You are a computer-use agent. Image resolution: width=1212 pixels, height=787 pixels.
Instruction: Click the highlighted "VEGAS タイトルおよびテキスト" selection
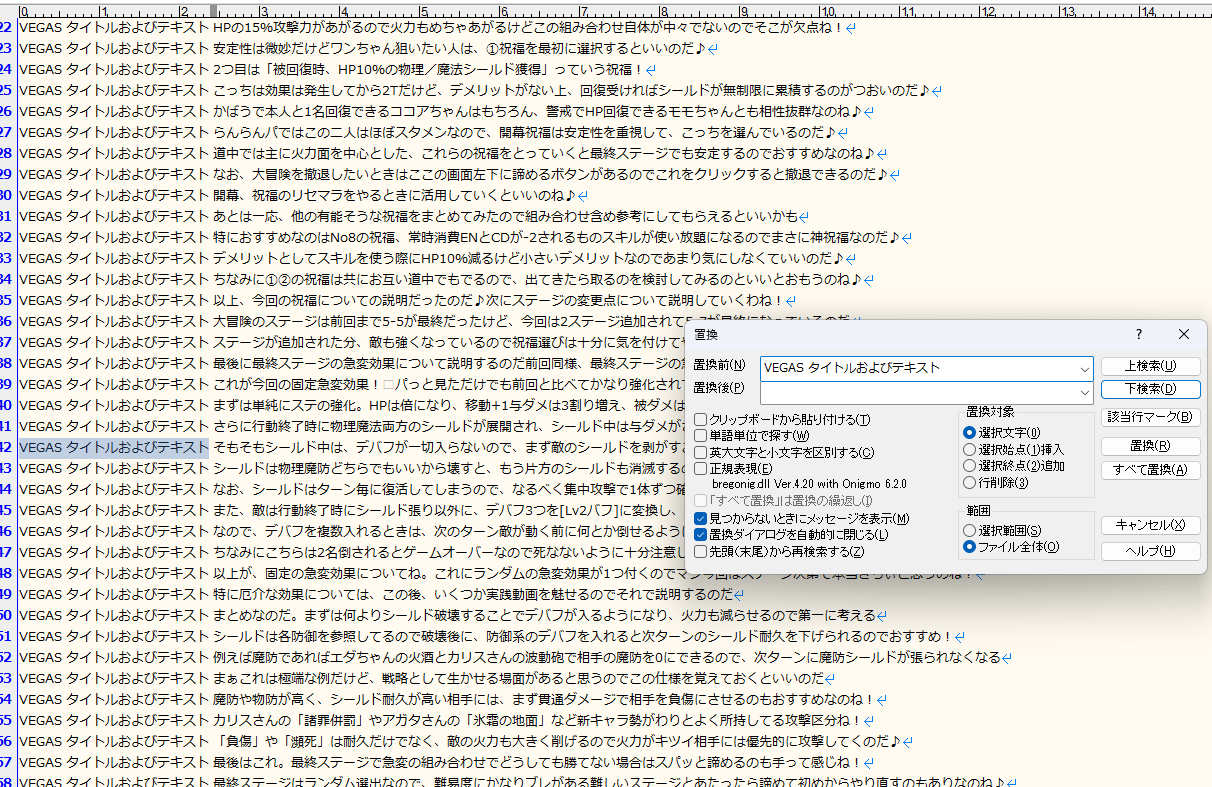tap(114, 447)
